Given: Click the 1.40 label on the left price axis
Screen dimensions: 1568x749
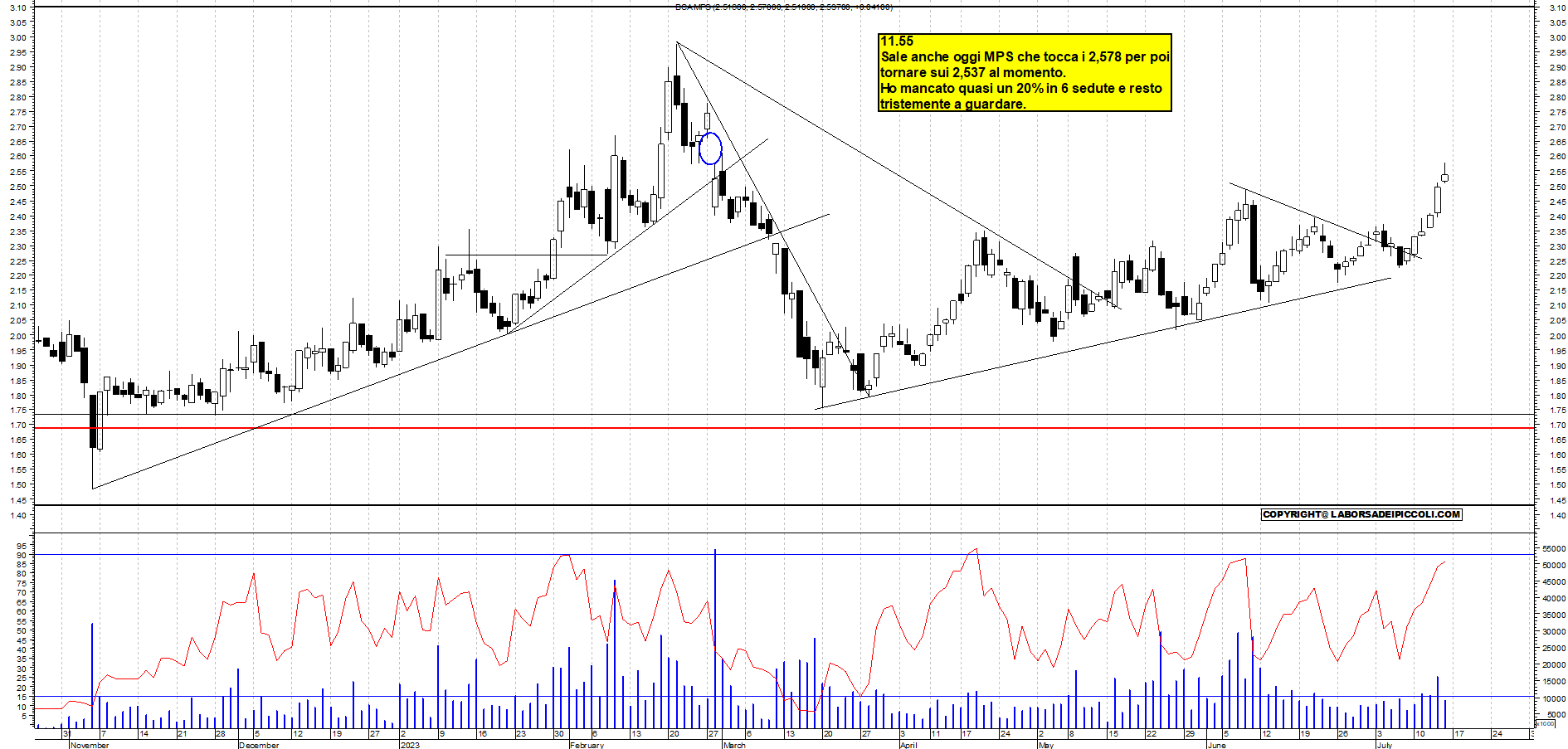Looking at the screenshot, I should coord(17,515).
